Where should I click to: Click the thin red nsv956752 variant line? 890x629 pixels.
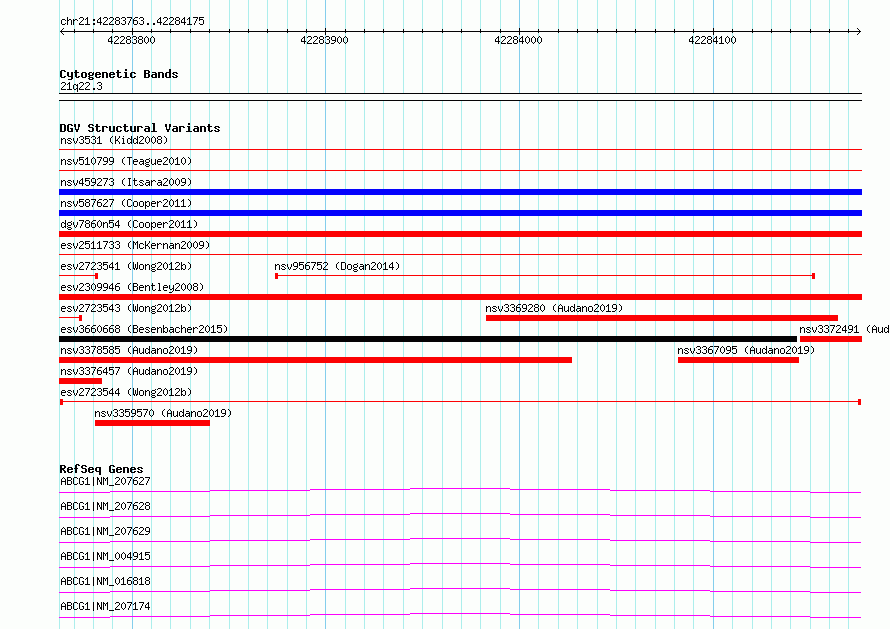pos(545,276)
